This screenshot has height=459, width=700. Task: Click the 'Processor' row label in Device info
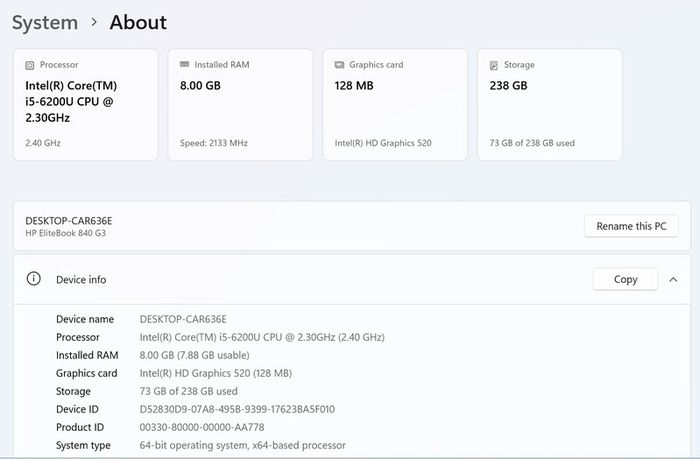[78, 337]
